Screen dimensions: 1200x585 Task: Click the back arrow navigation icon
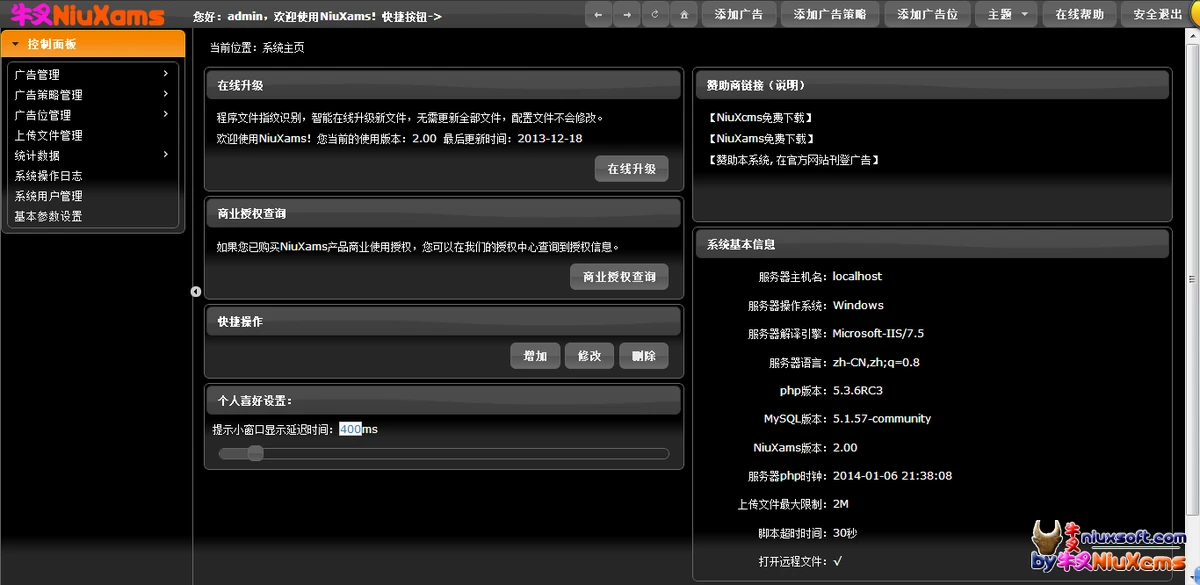click(x=598, y=14)
